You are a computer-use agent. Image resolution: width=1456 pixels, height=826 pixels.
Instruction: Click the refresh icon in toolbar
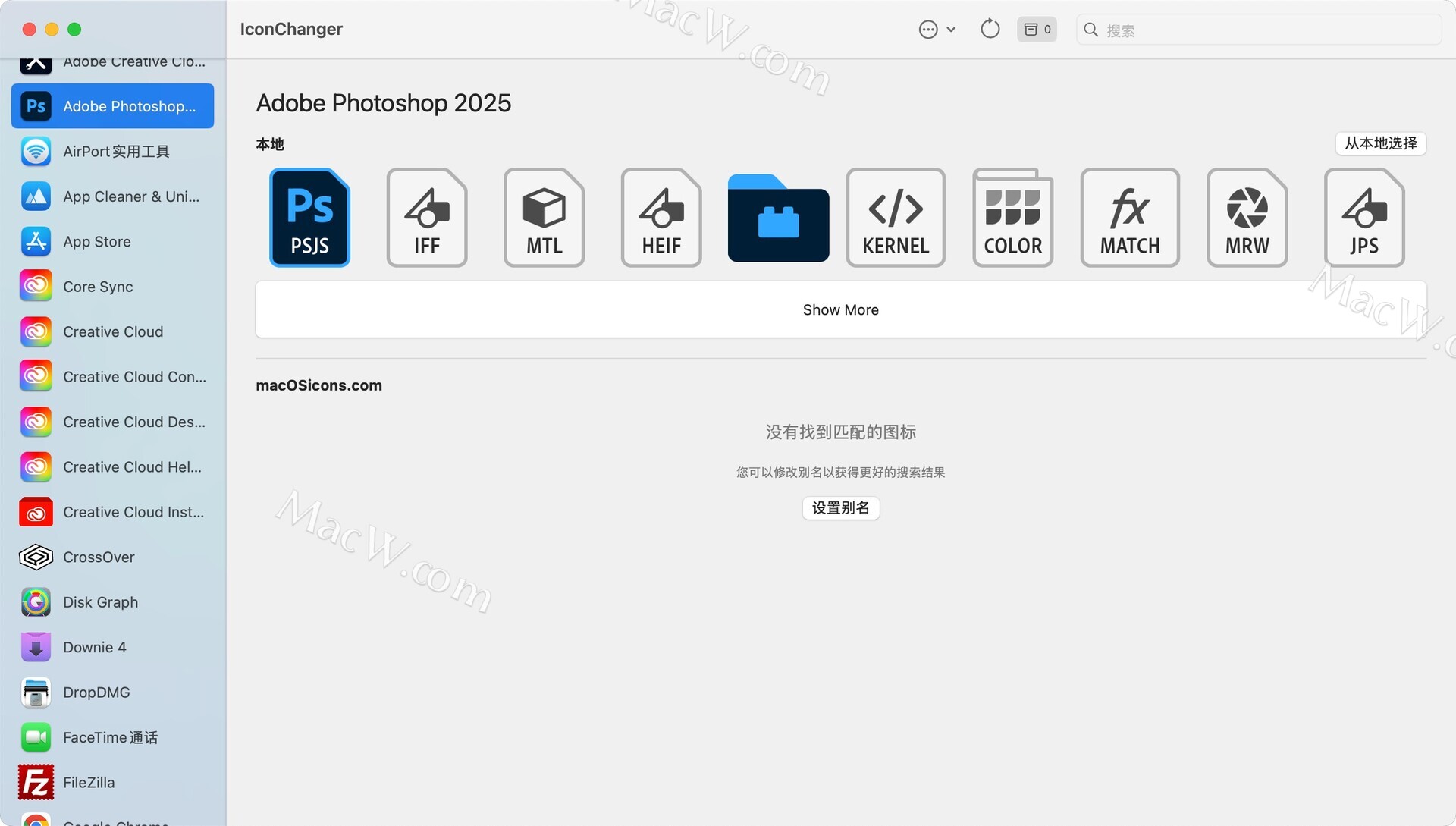click(990, 29)
